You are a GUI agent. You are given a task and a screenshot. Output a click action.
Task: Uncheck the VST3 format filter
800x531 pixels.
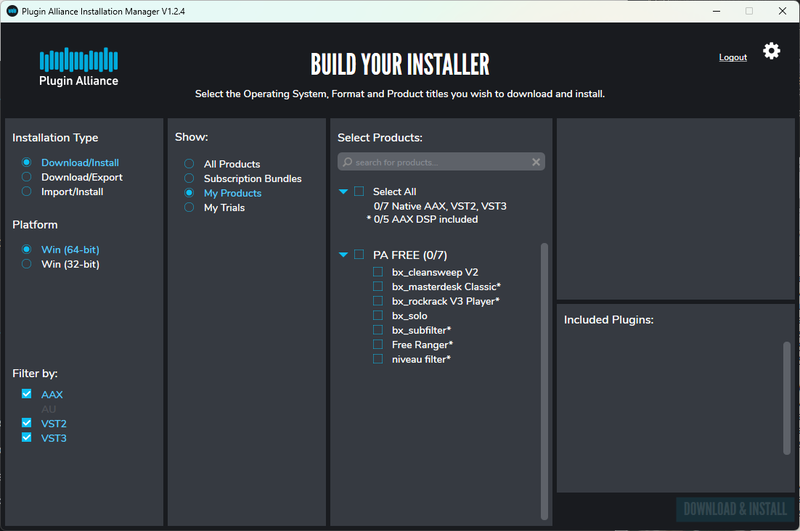(x=27, y=438)
